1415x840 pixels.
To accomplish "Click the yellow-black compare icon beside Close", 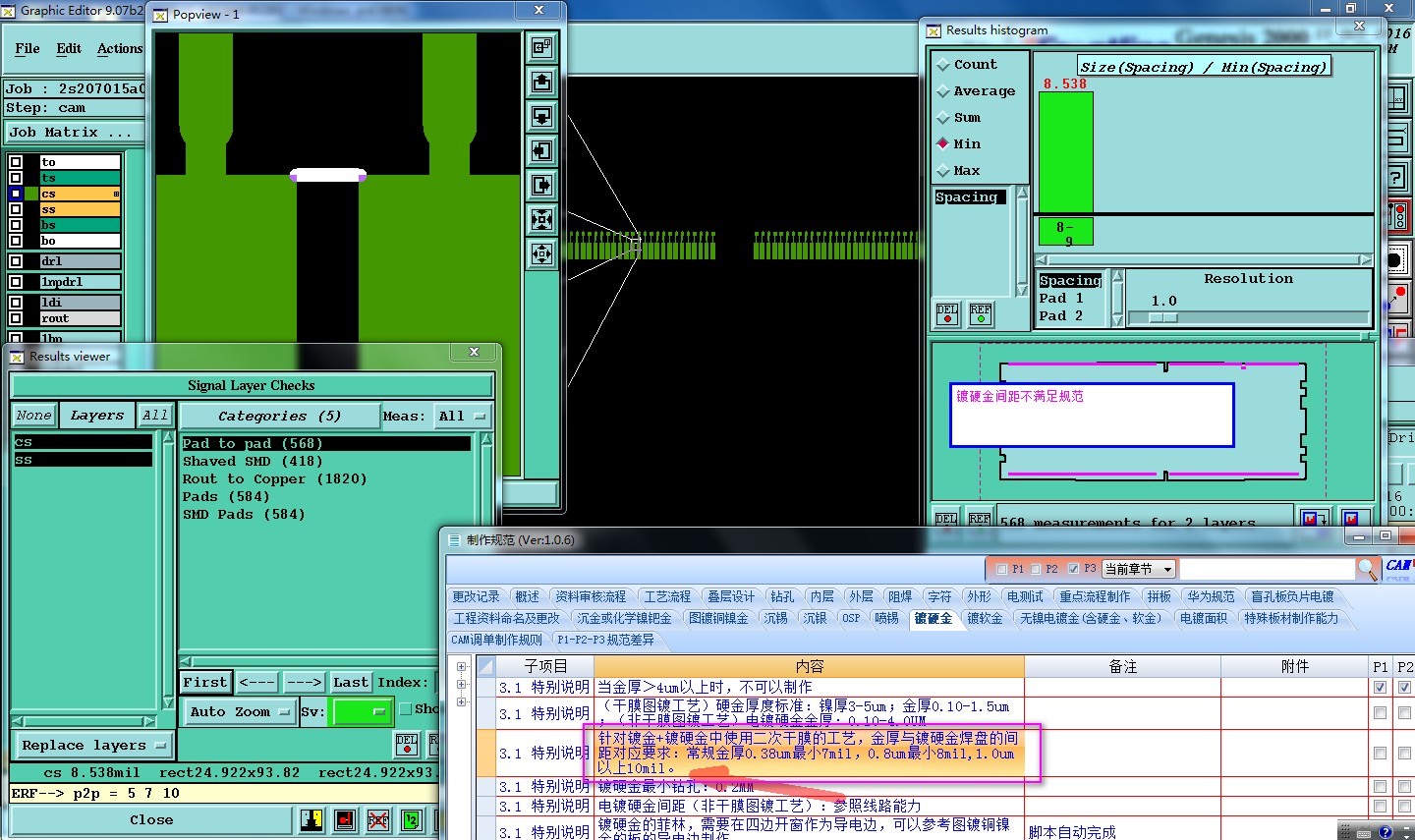I will [312, 819].
